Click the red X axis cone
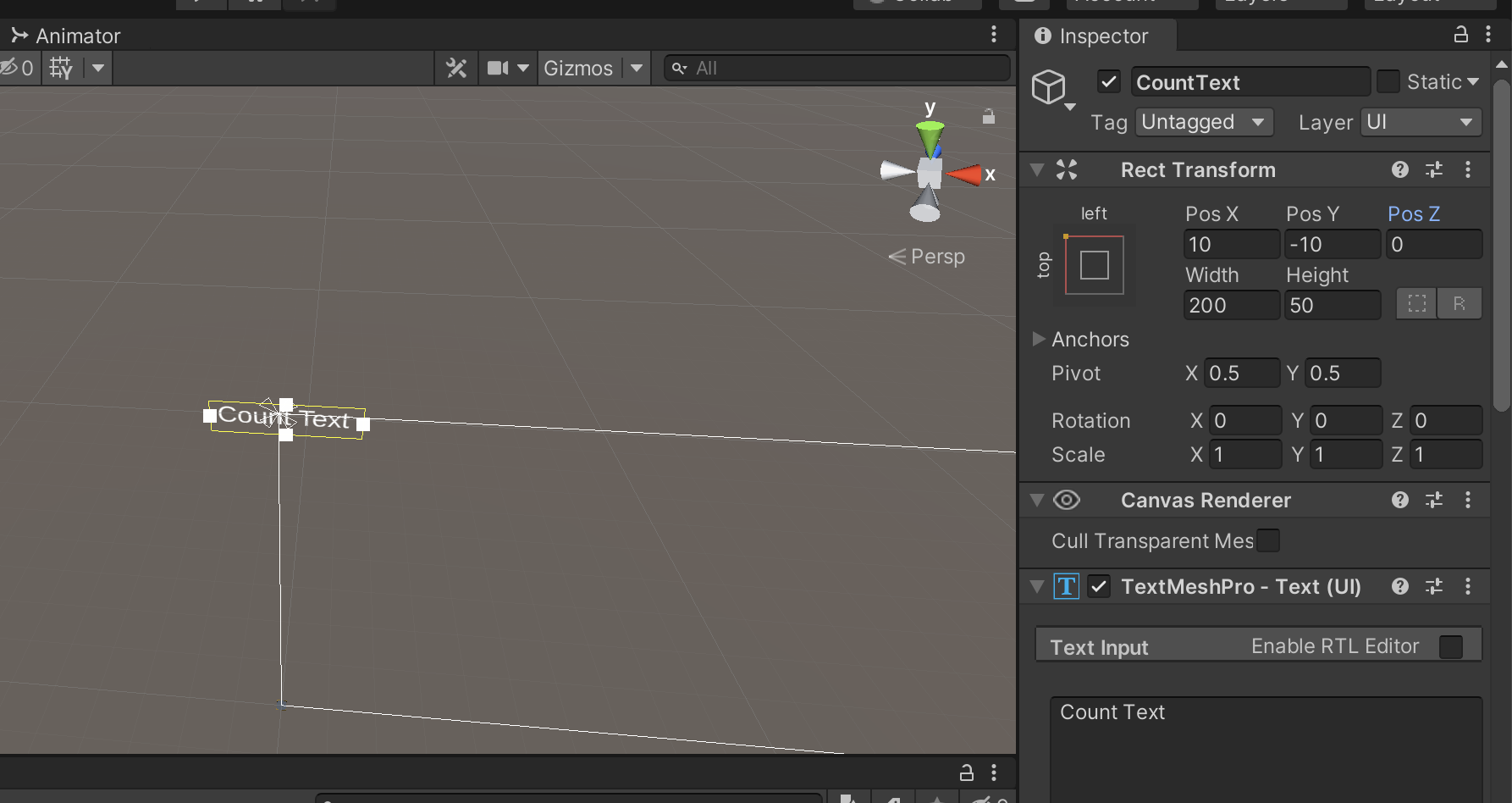Screen dimensions: 1512x803 point(963,175)
